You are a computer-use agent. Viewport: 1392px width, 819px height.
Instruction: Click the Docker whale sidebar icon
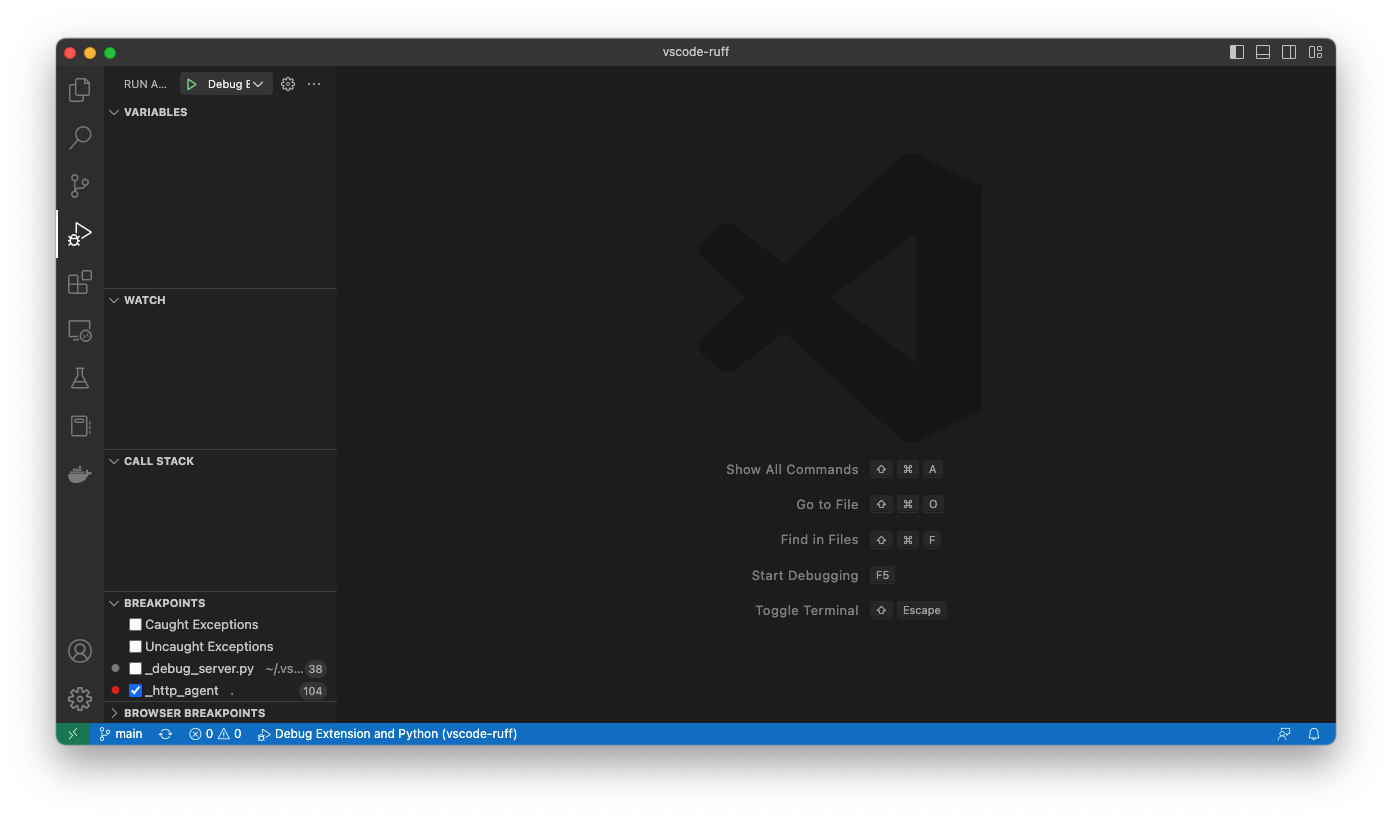coord(79,473)
